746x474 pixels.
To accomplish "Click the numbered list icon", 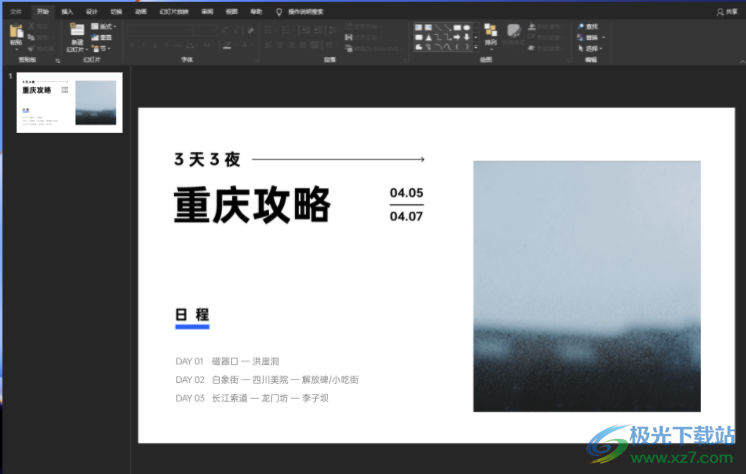I will pyautogui.click(x=285, y=30).
